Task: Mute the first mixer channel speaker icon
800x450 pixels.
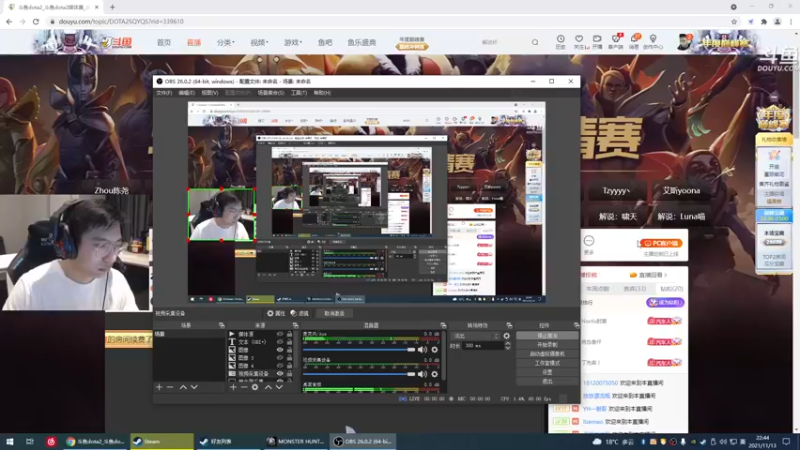Action: coord(422,349)
